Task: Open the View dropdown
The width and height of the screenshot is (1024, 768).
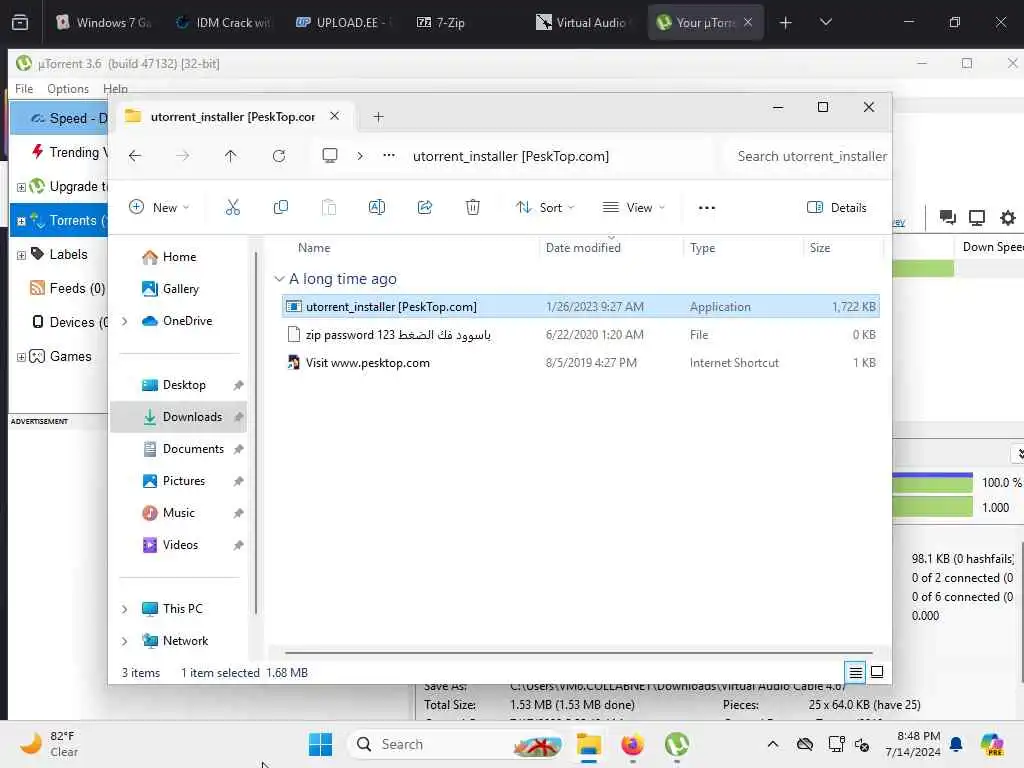Action: [633, 208]
